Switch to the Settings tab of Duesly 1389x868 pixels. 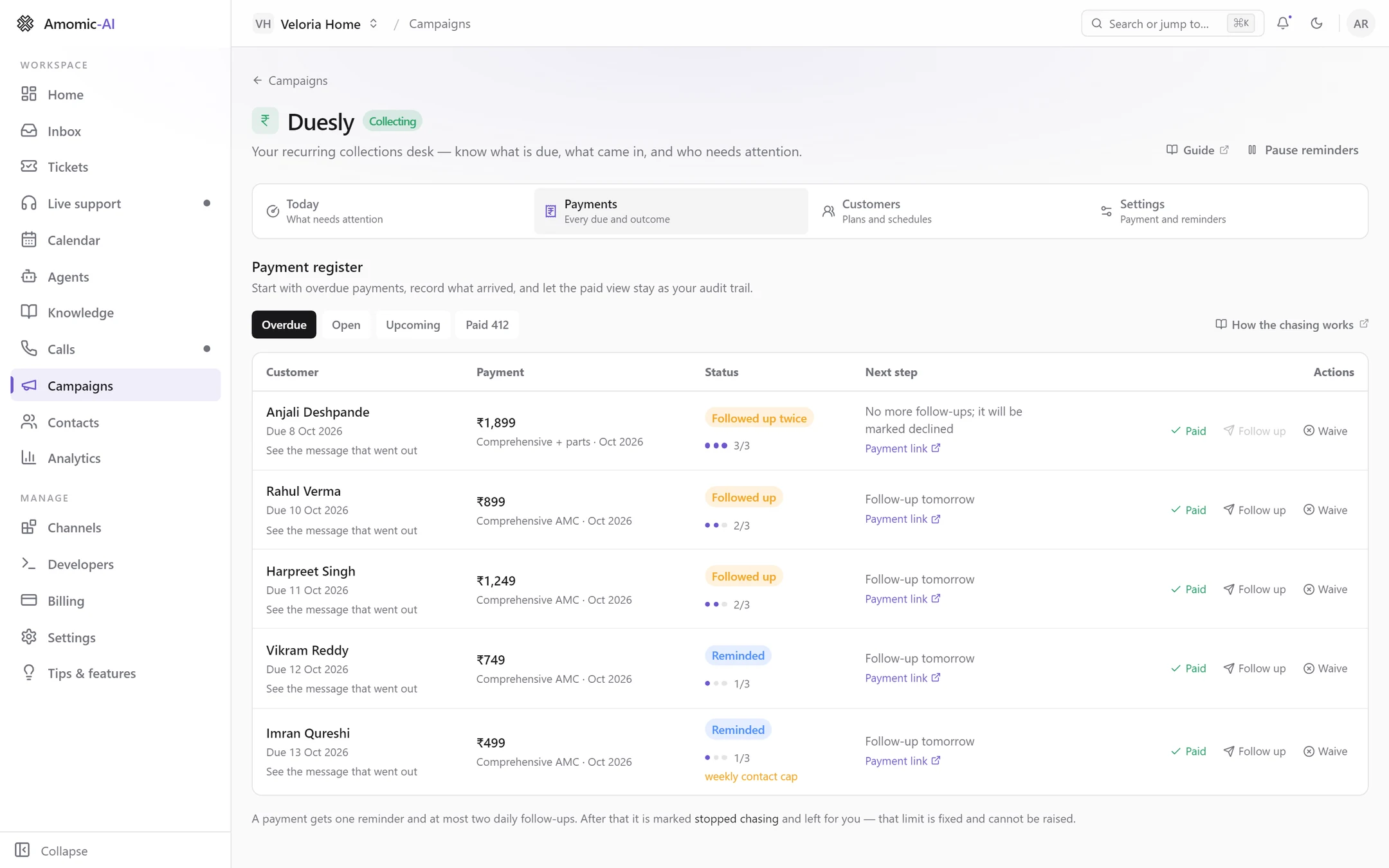1227,211
